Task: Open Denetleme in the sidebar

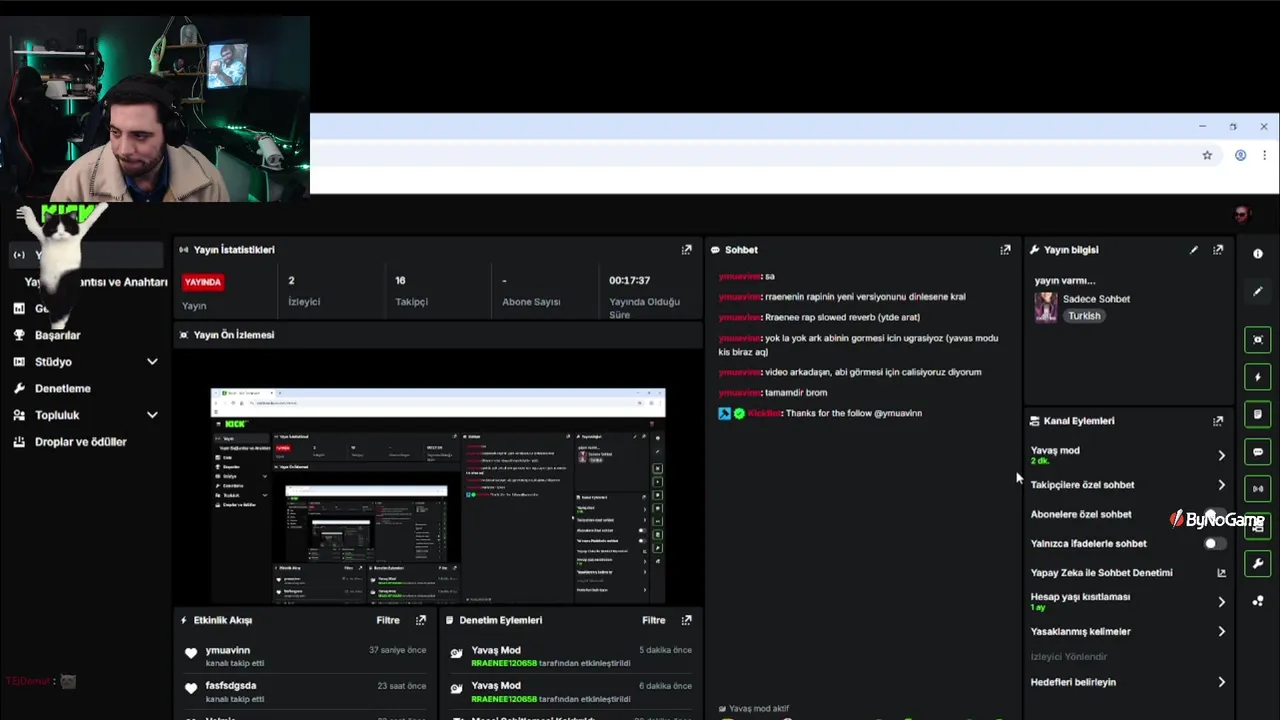Action: click(x=62, y=388)
